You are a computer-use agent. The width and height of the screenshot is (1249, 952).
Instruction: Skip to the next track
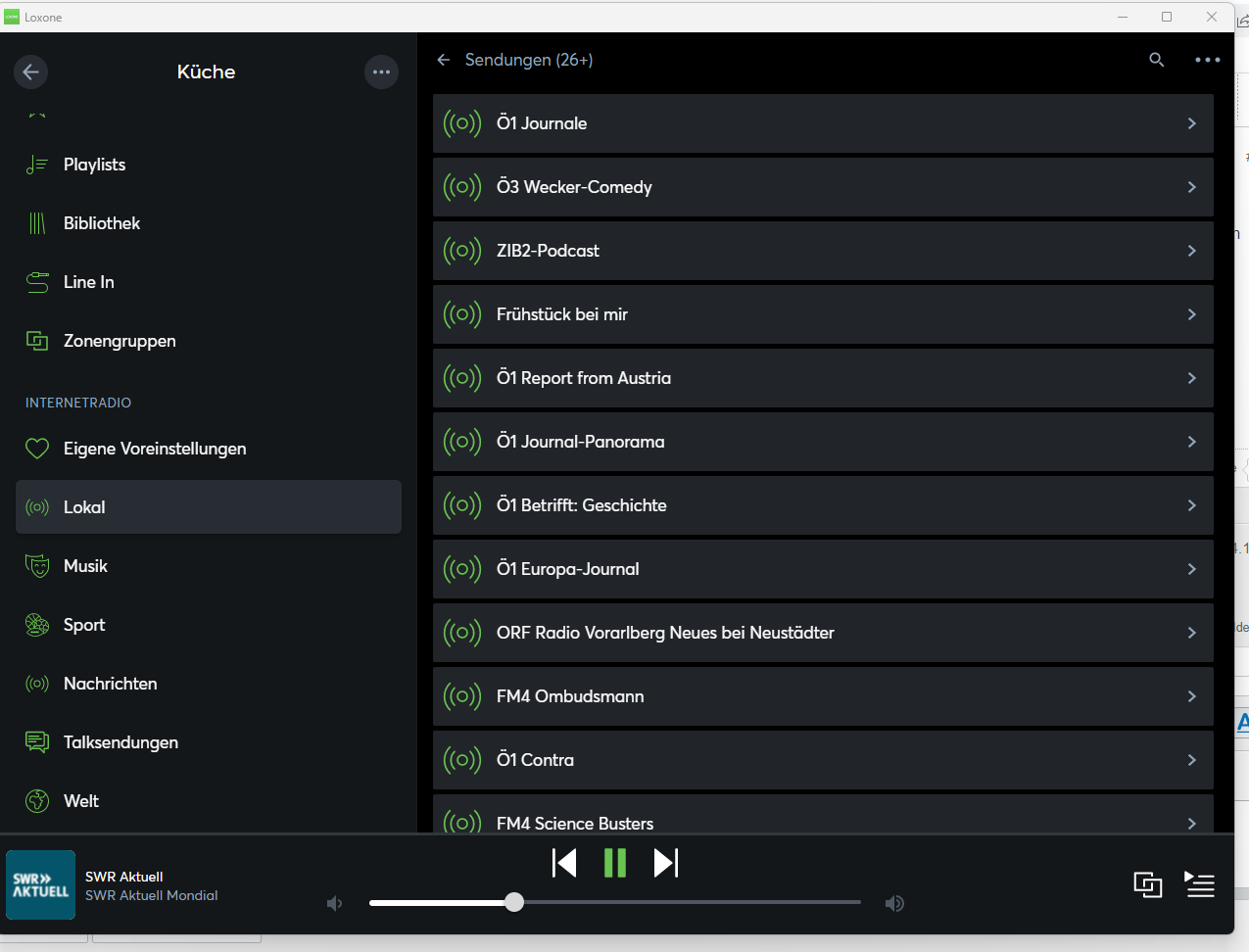click(666, 863)
